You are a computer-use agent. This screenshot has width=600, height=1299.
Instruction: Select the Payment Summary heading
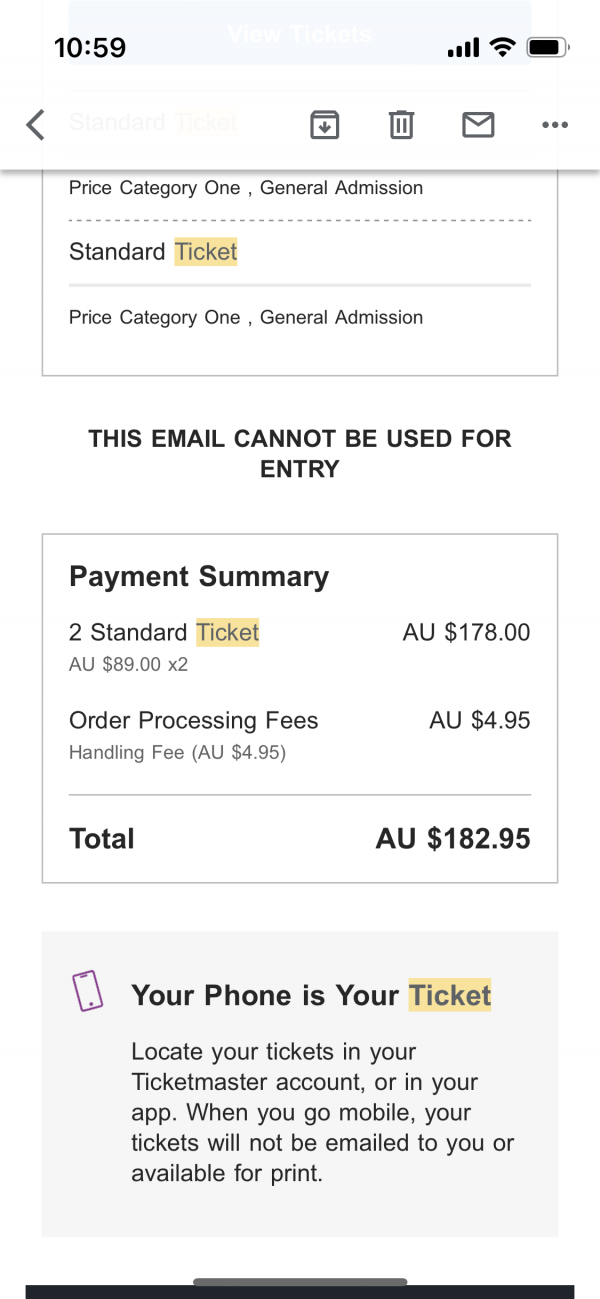point(199,577)
